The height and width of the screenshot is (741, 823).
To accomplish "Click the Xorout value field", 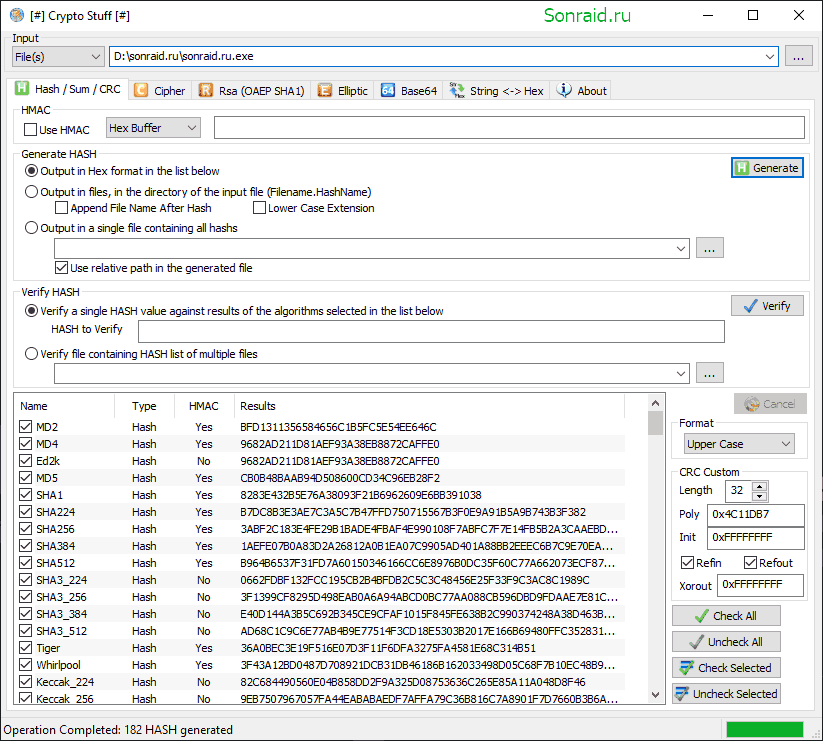I will pos(760,585).
